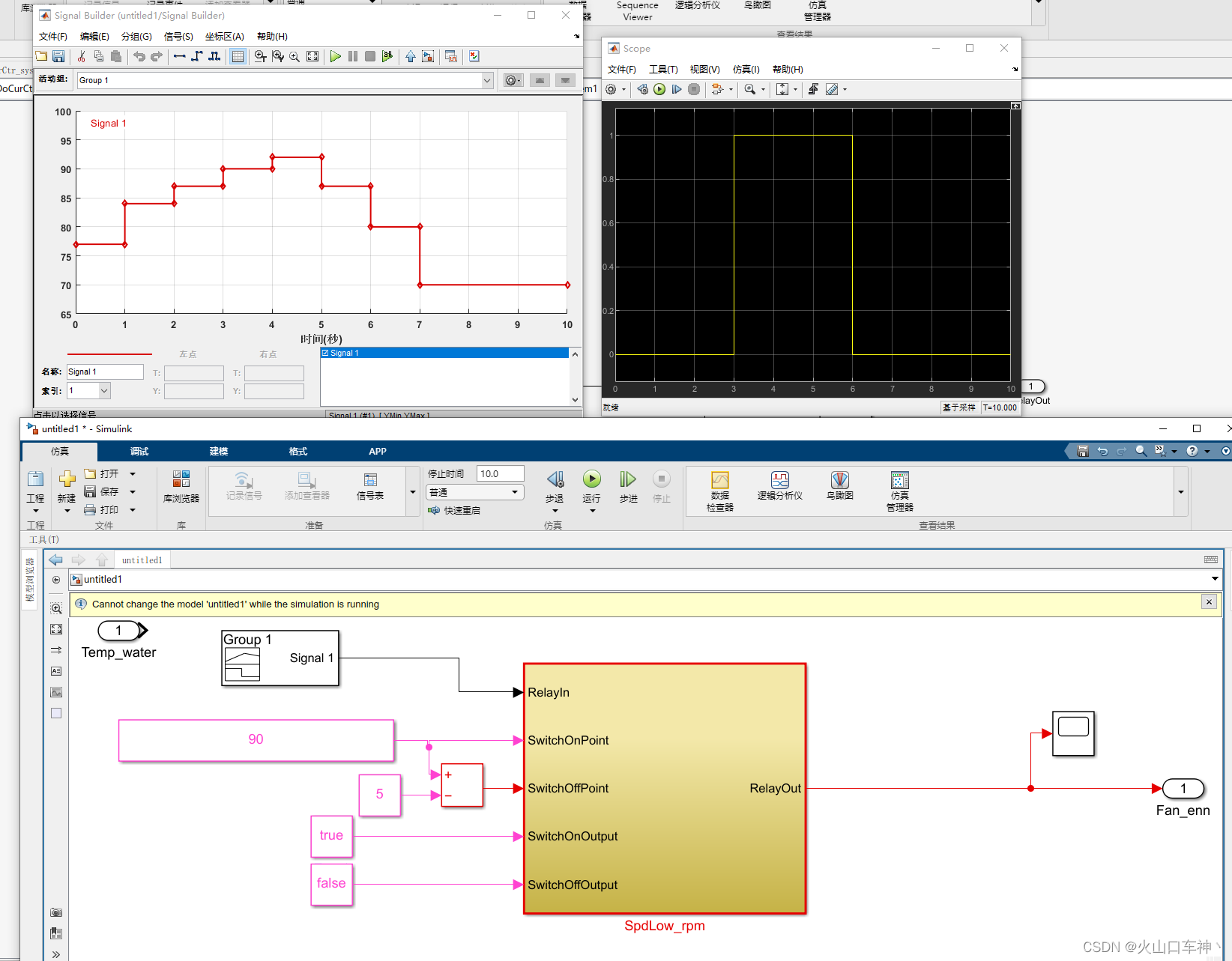Screen dimensions: 1232x961
Task: Expand the 查看结果 gallery arrow
Action: (x=1181, y=492)
